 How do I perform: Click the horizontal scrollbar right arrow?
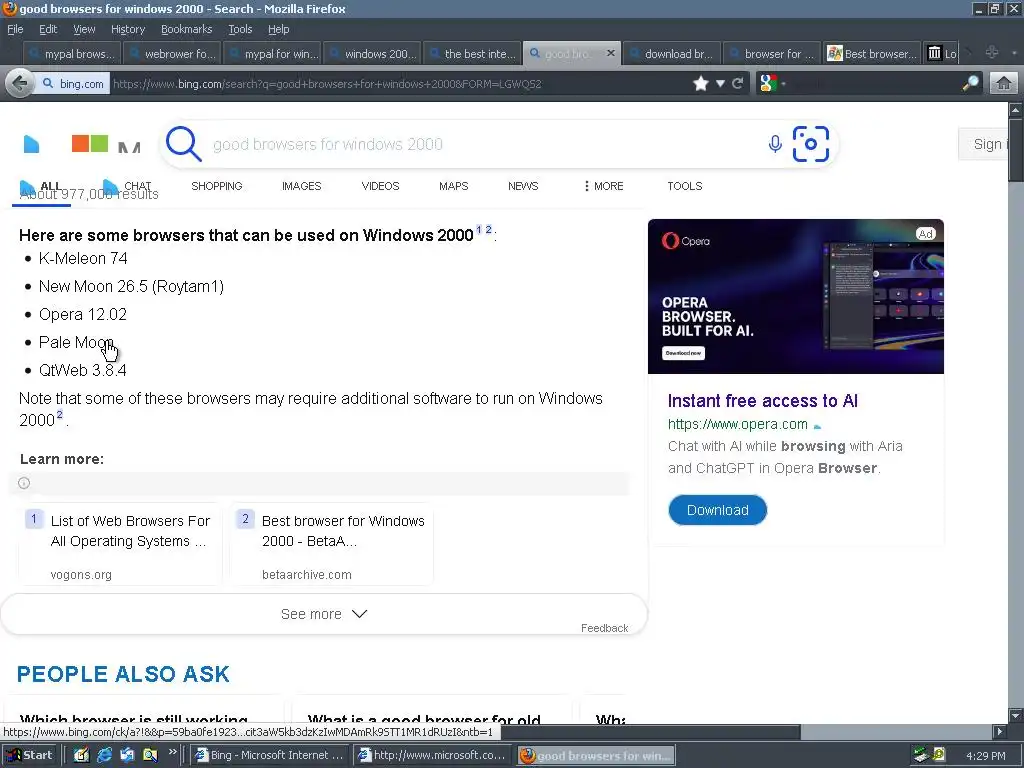pyautogui.click(x=999, y=732)
